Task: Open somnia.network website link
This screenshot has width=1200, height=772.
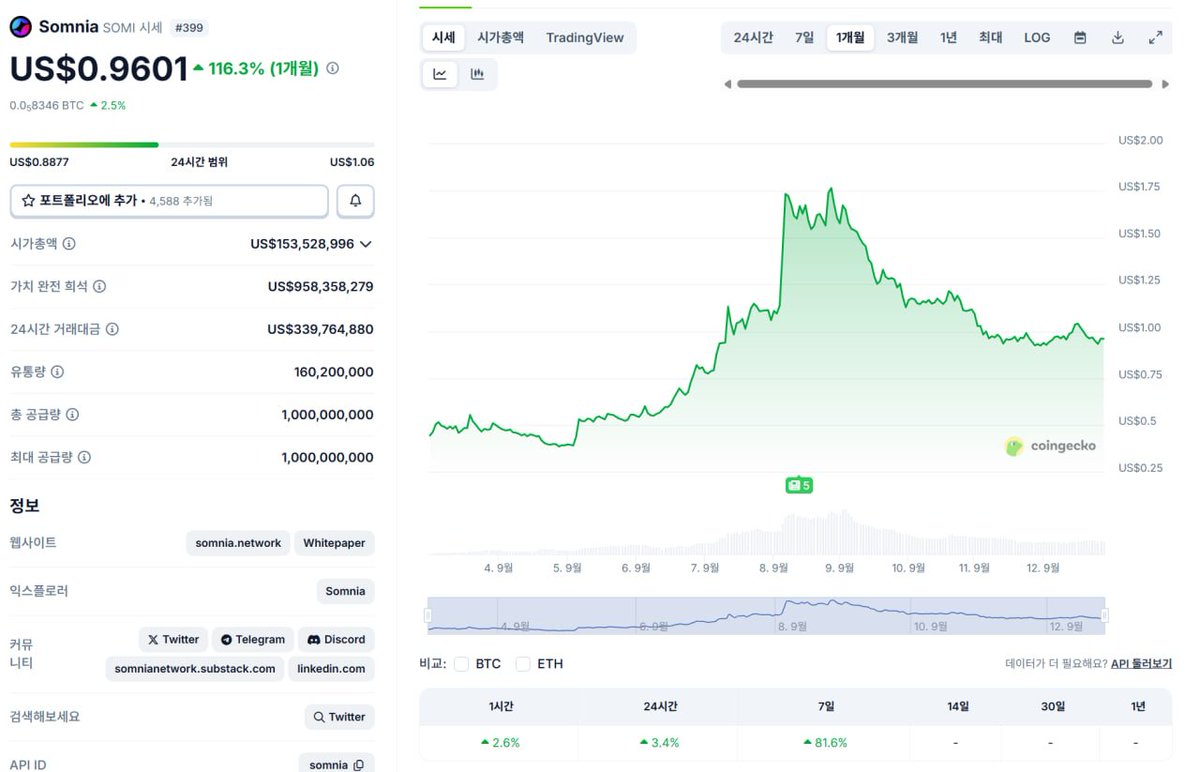Action: [238, 544]
